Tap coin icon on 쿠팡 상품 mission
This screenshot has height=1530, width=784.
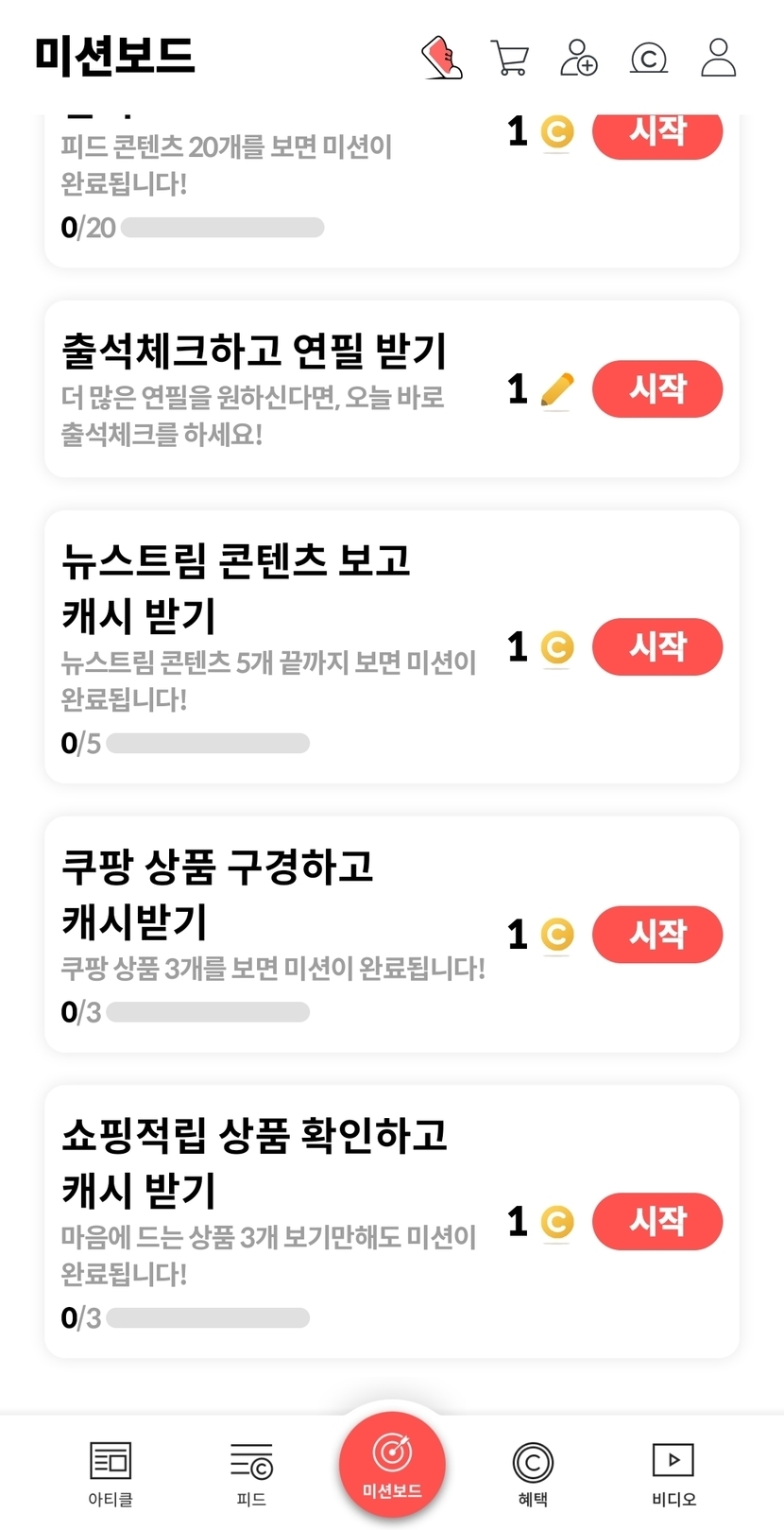557,935
